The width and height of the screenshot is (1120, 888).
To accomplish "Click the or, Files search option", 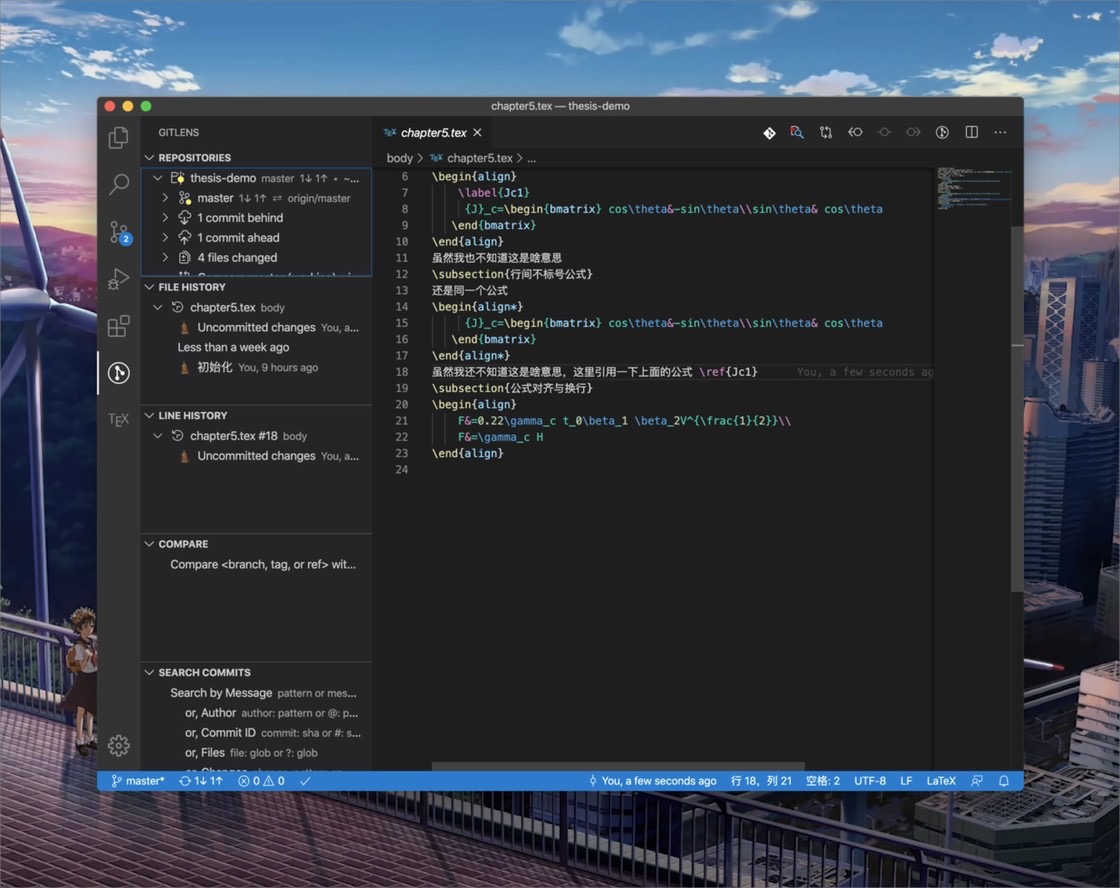I will pos(256,753).
